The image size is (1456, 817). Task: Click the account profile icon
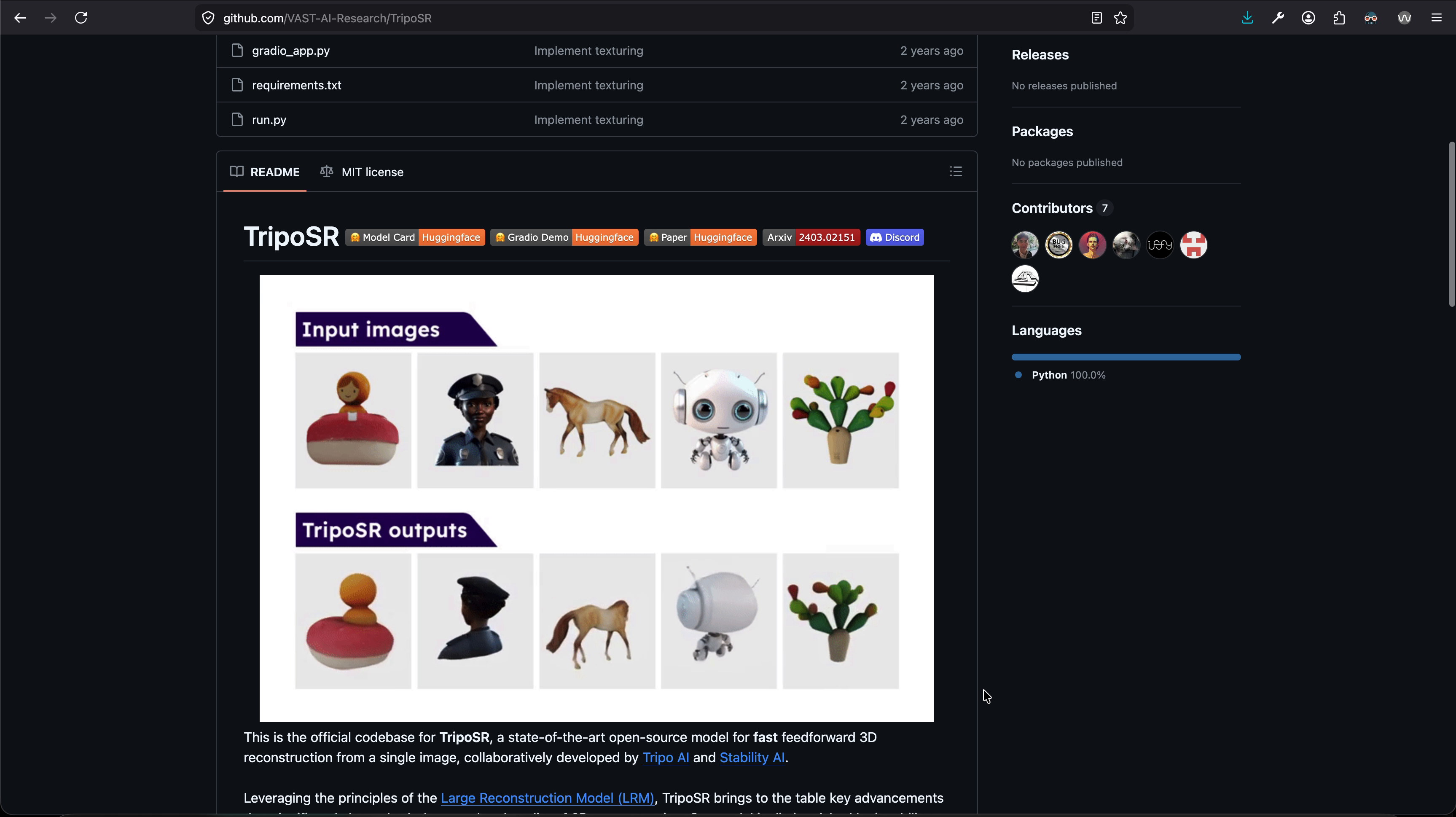click(x=1308, y=18)
